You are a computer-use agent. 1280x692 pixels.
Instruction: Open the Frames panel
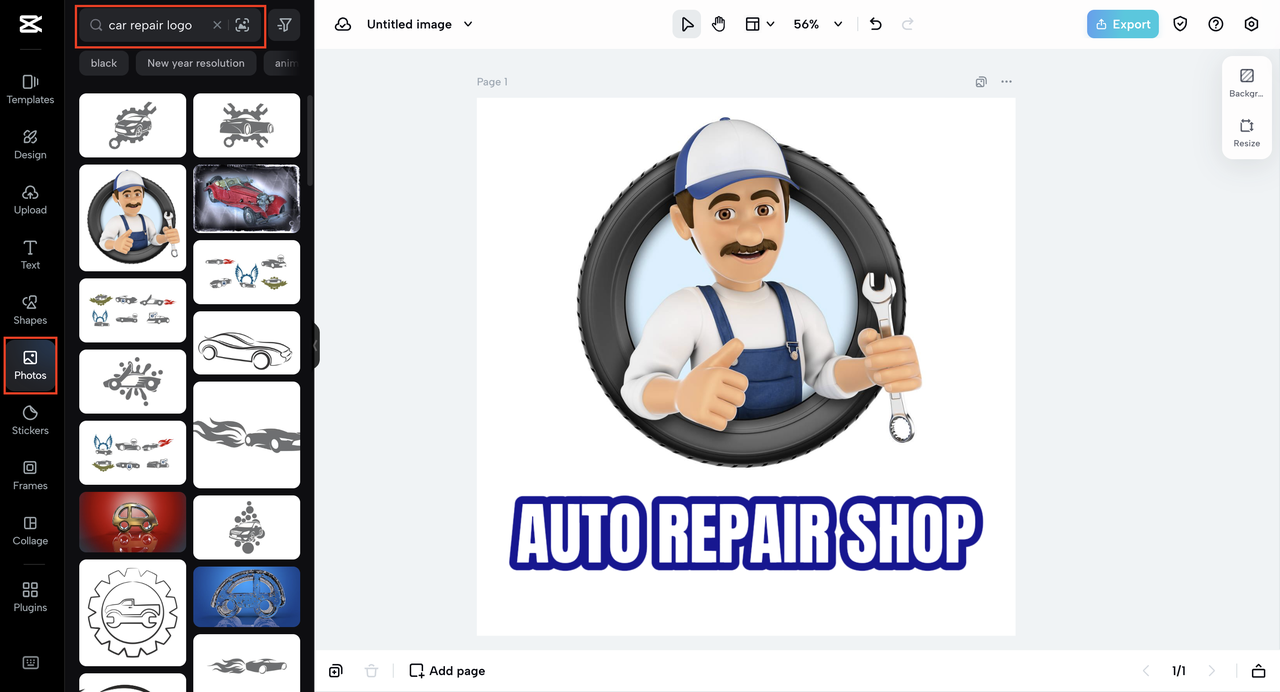[30, 475]
